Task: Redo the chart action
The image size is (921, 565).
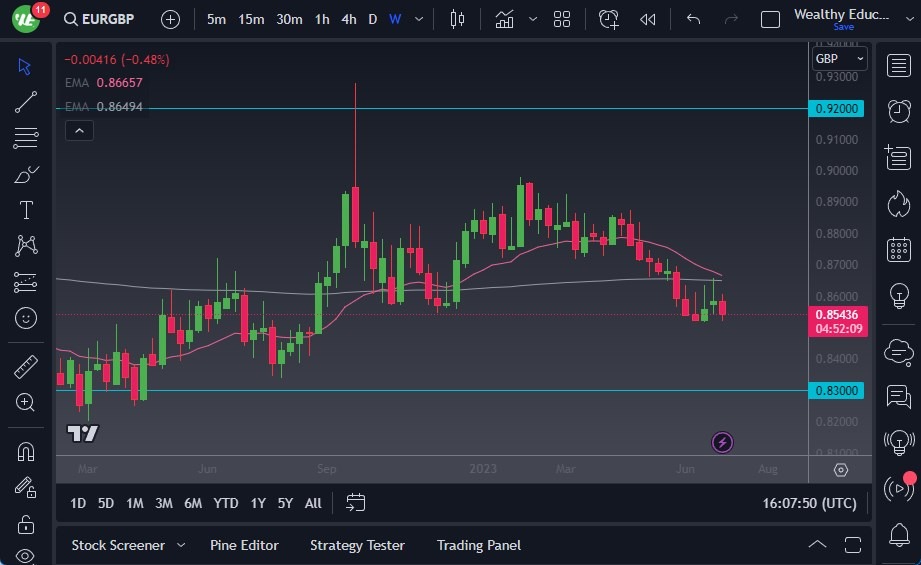Action: pos(731,19)
